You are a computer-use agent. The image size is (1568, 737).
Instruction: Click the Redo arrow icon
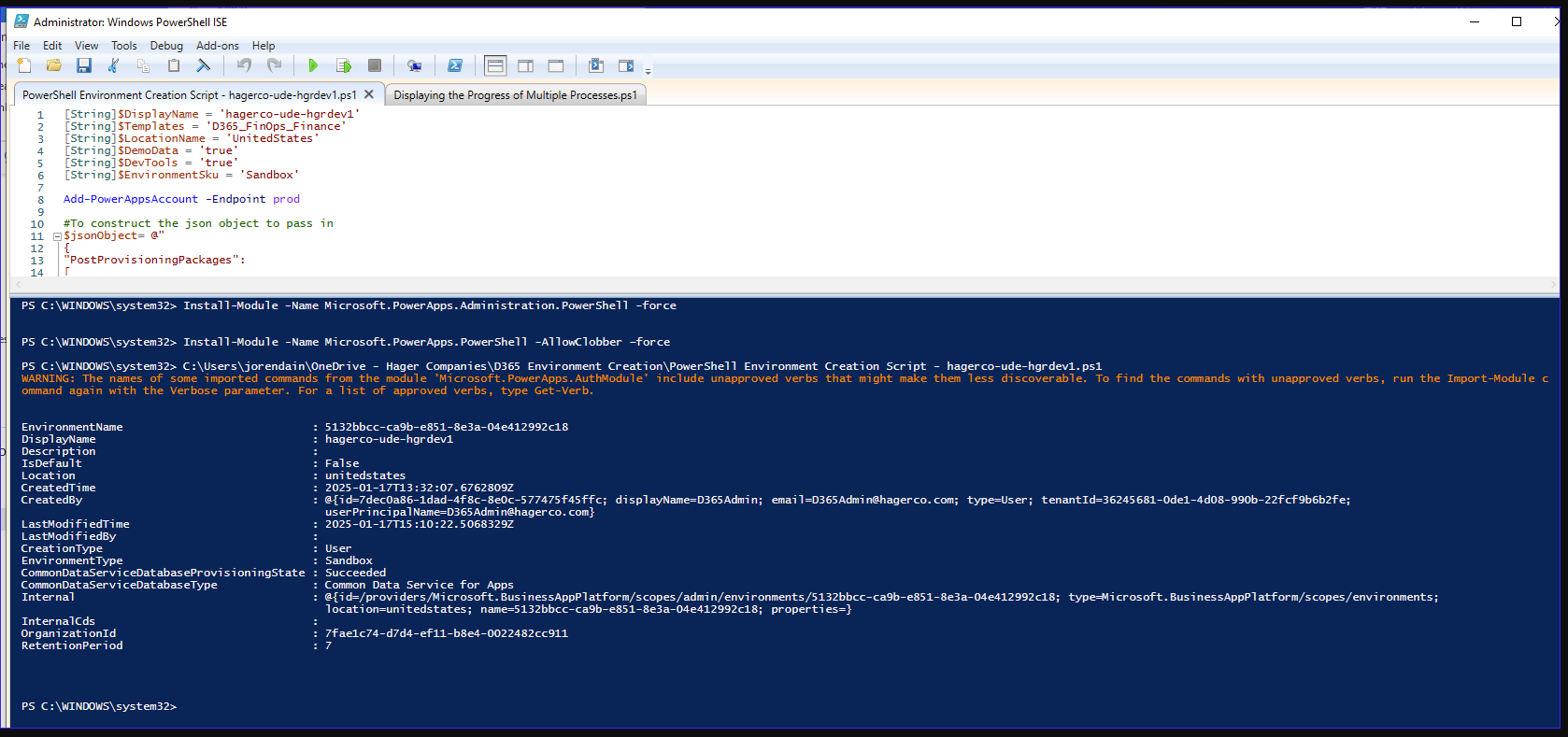click(274, 65)
